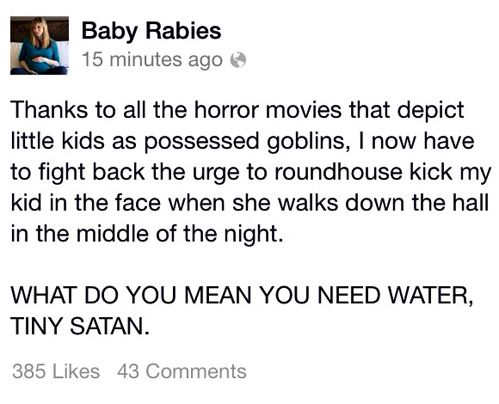Click the word "possessed" in the post
499x404 pixels.
(202, 142)
